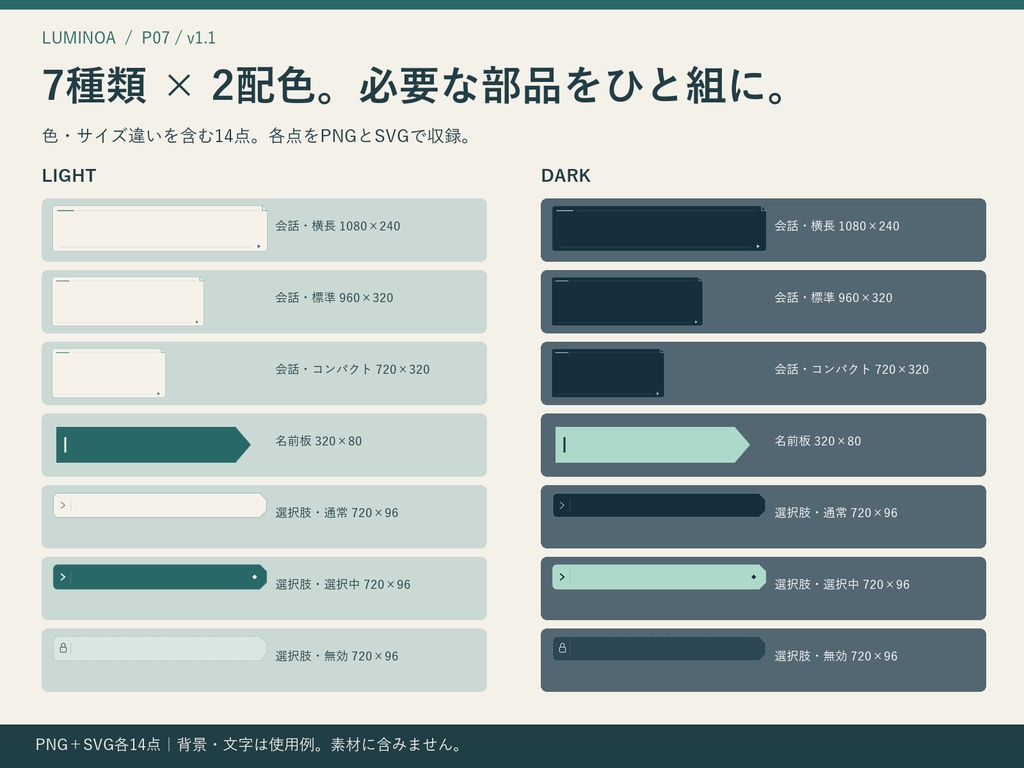Click diamond marker in DARK selected choice bar

click(754, 577)
